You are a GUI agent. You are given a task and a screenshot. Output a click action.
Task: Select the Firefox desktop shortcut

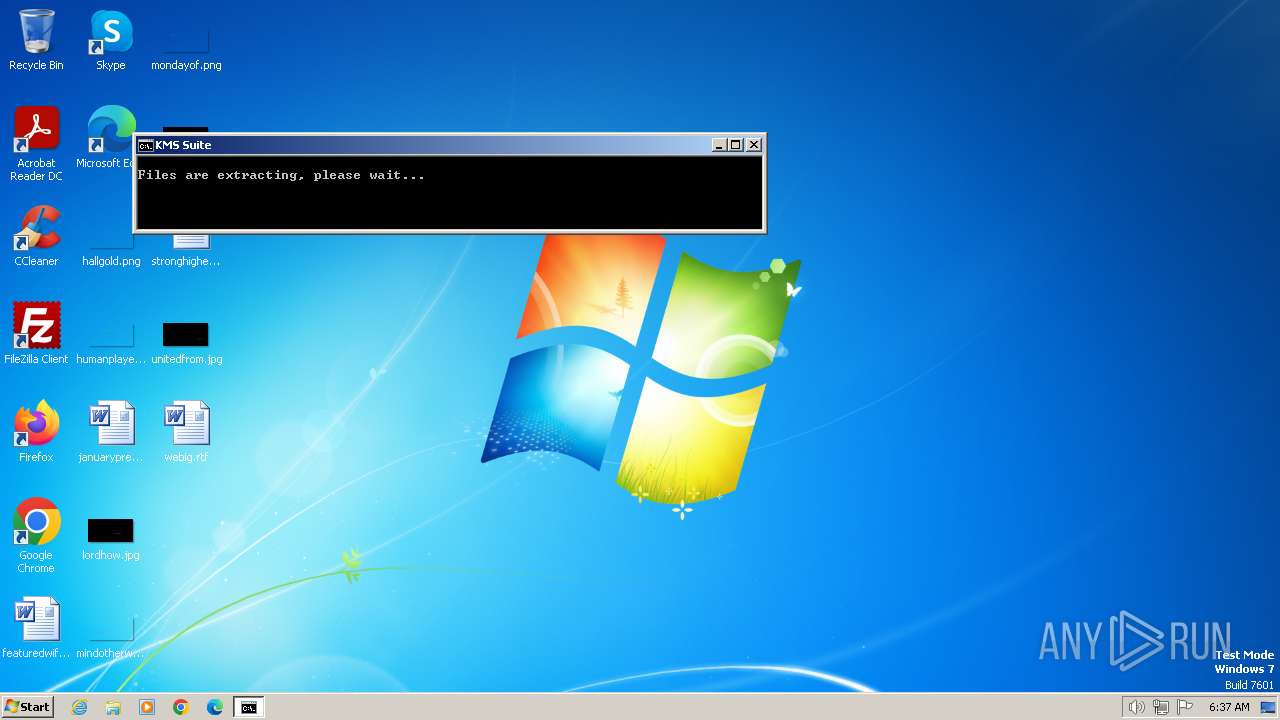36,432
